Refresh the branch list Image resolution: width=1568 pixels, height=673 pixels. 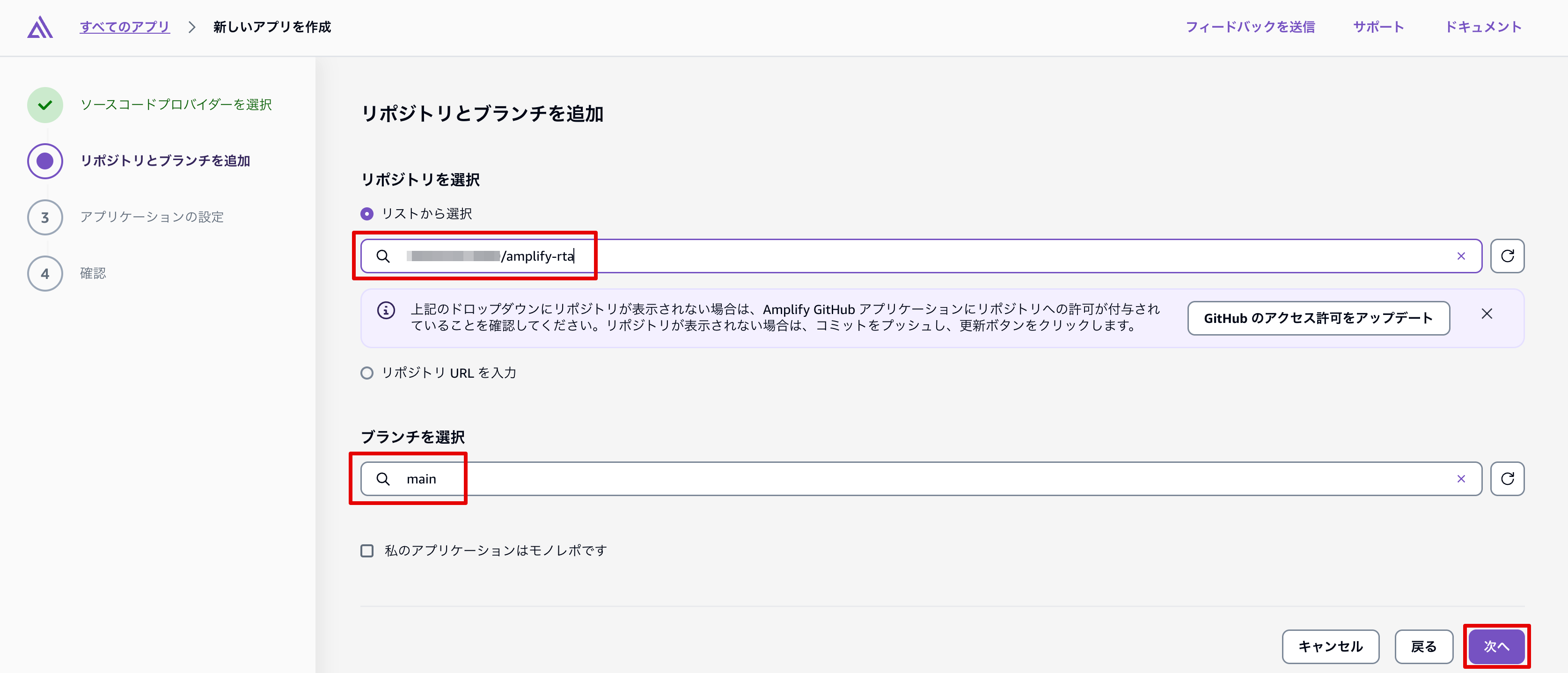click(x=1507, y=479)
